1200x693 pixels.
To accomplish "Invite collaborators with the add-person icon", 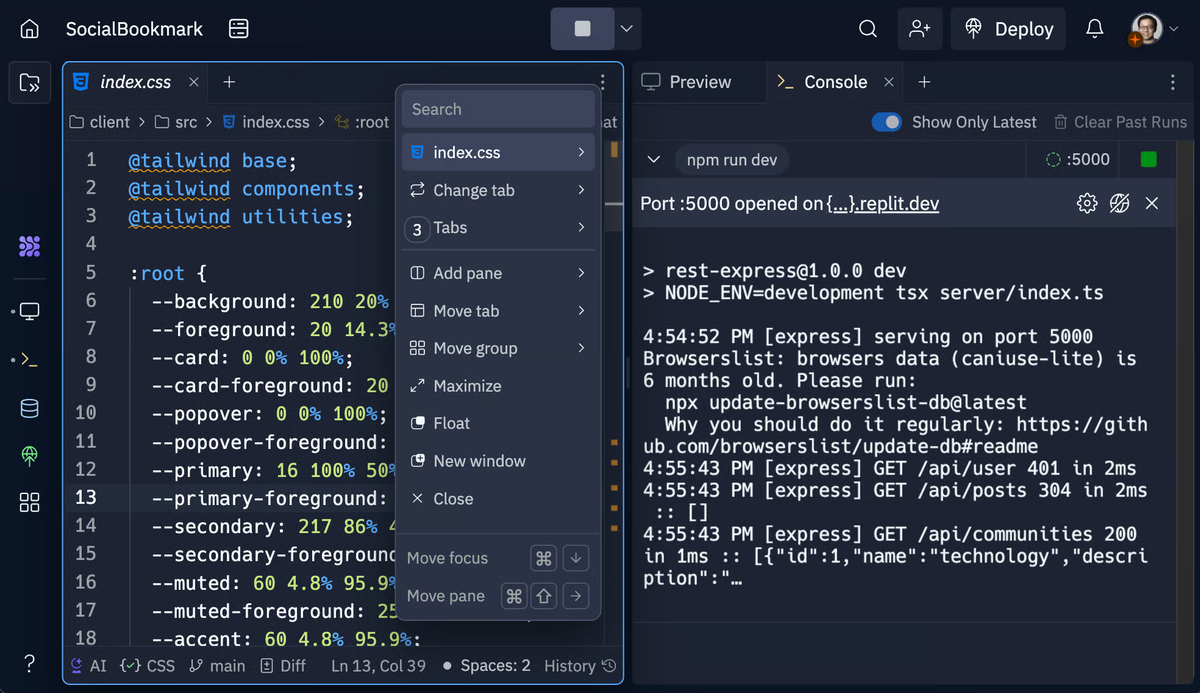I will [x=920, y=29].
